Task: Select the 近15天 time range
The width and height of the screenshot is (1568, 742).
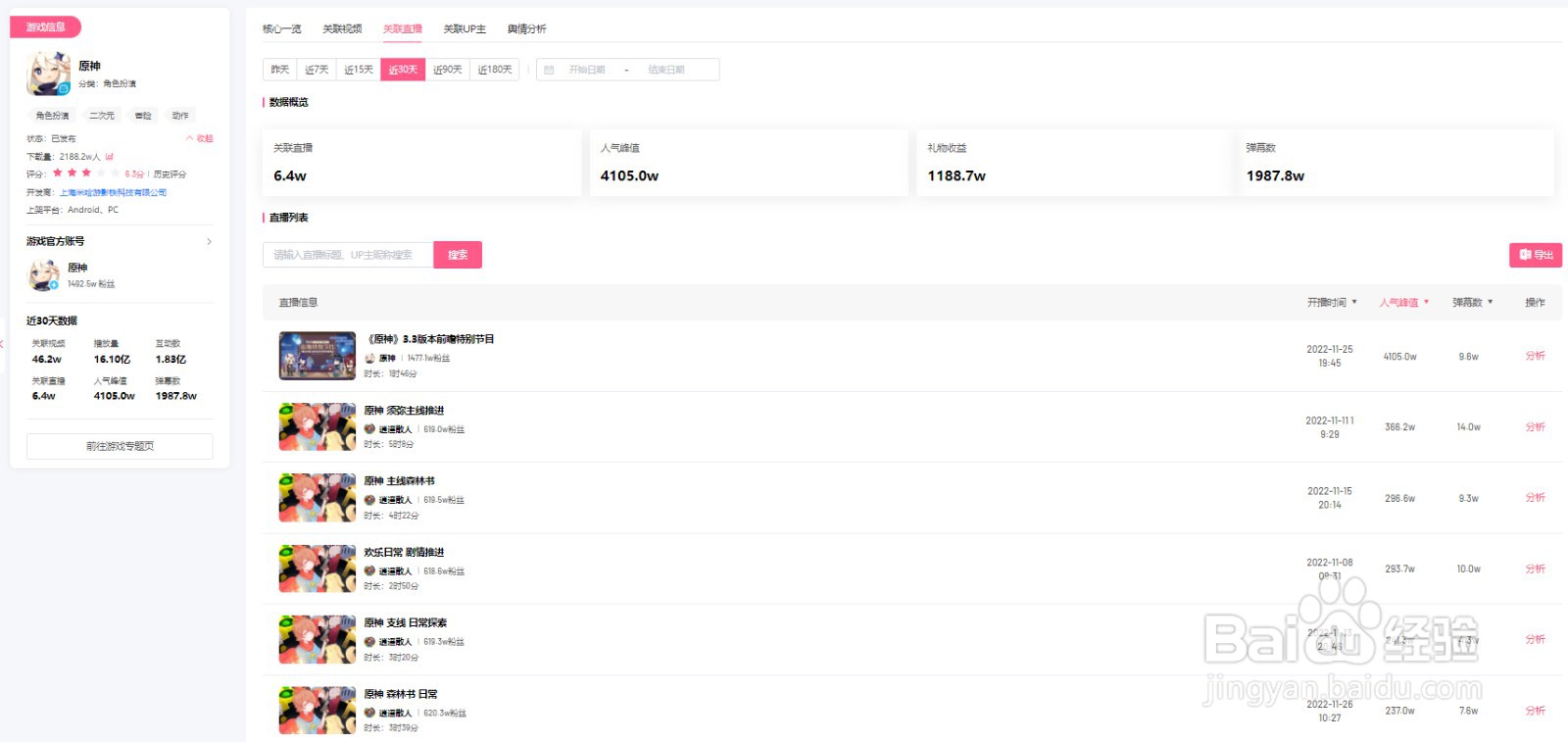Action: pos(359,70)
